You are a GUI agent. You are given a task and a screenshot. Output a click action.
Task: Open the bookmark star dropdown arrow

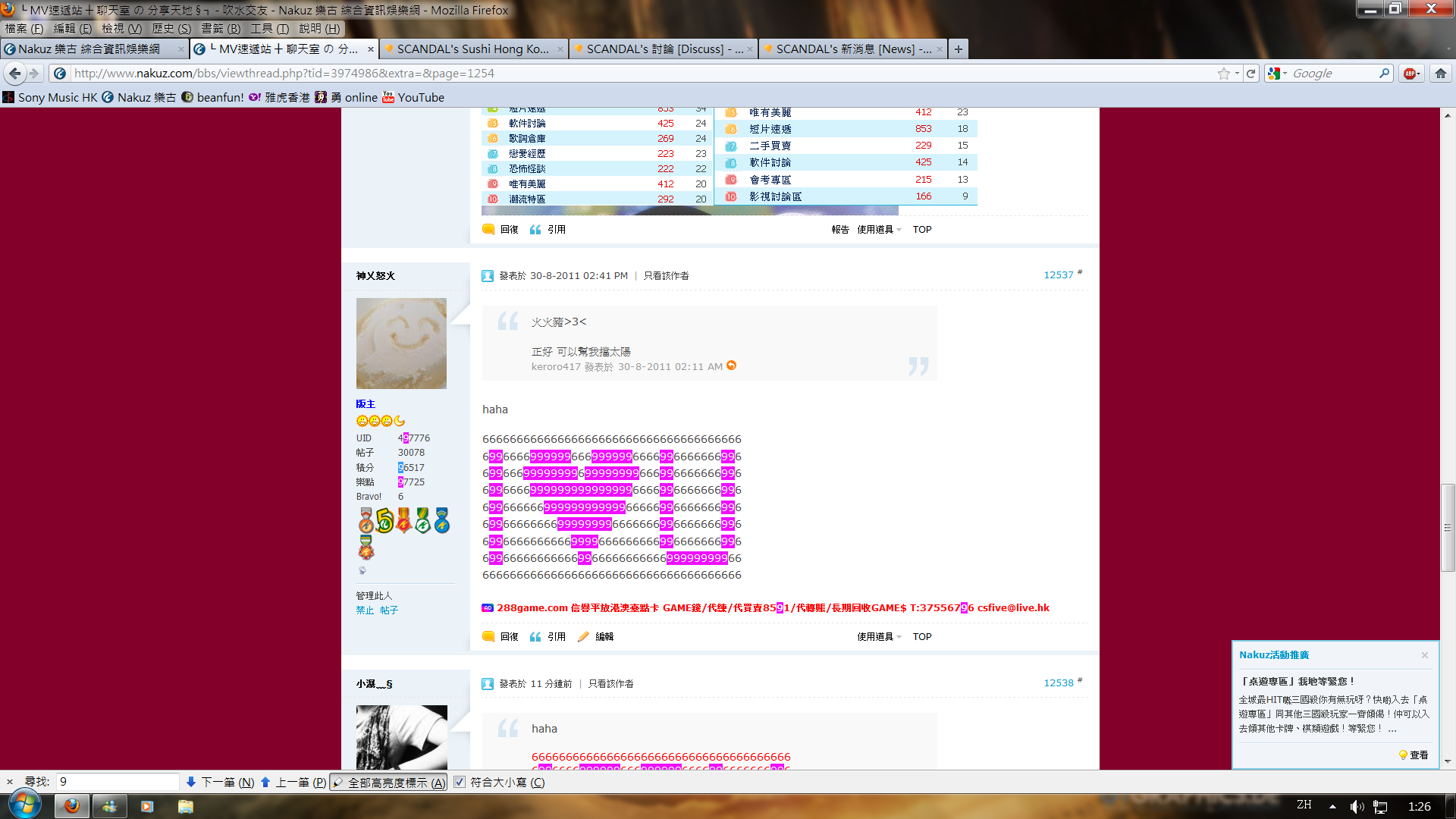click(1237, 74)
